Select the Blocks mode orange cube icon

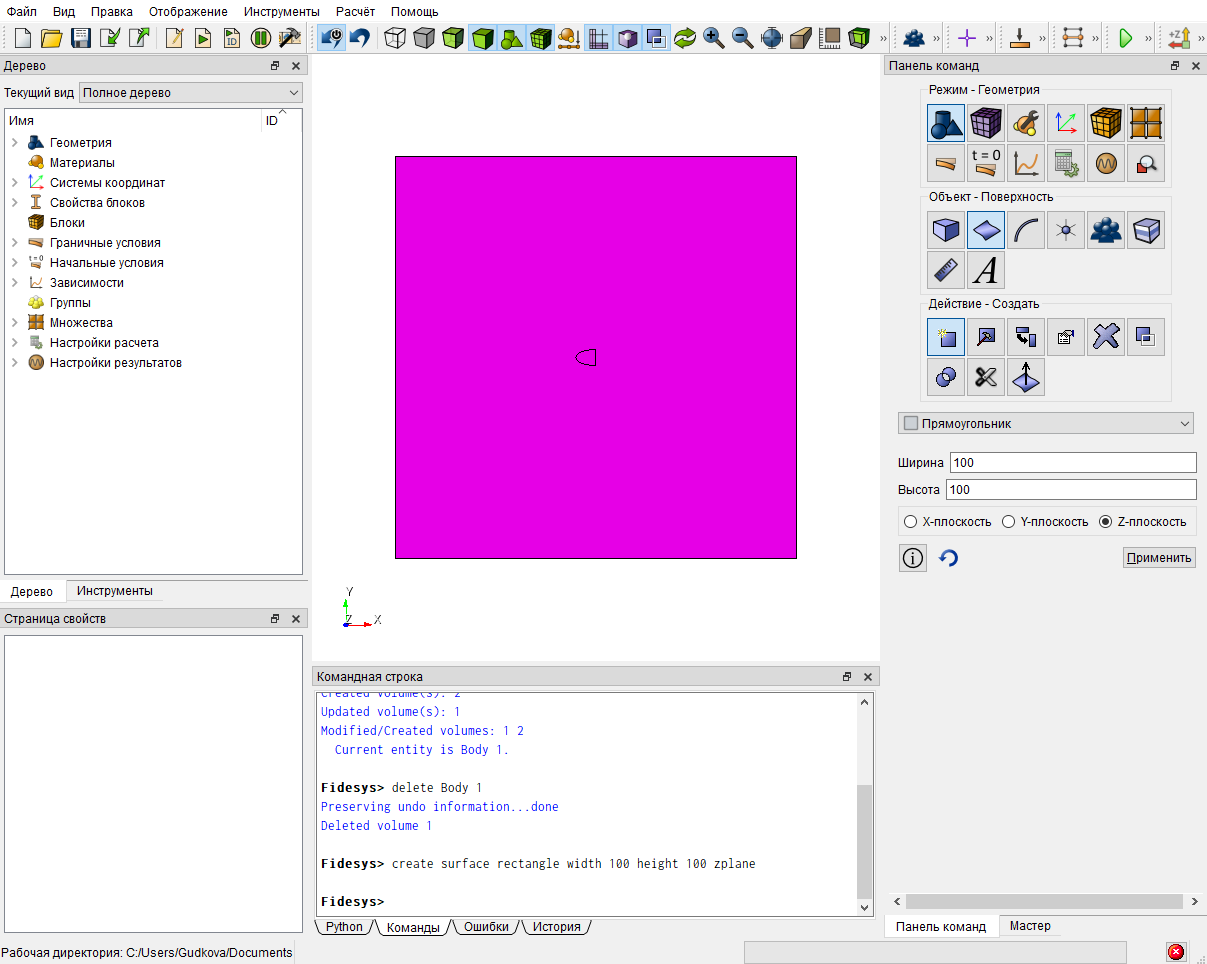point(1106,123)
